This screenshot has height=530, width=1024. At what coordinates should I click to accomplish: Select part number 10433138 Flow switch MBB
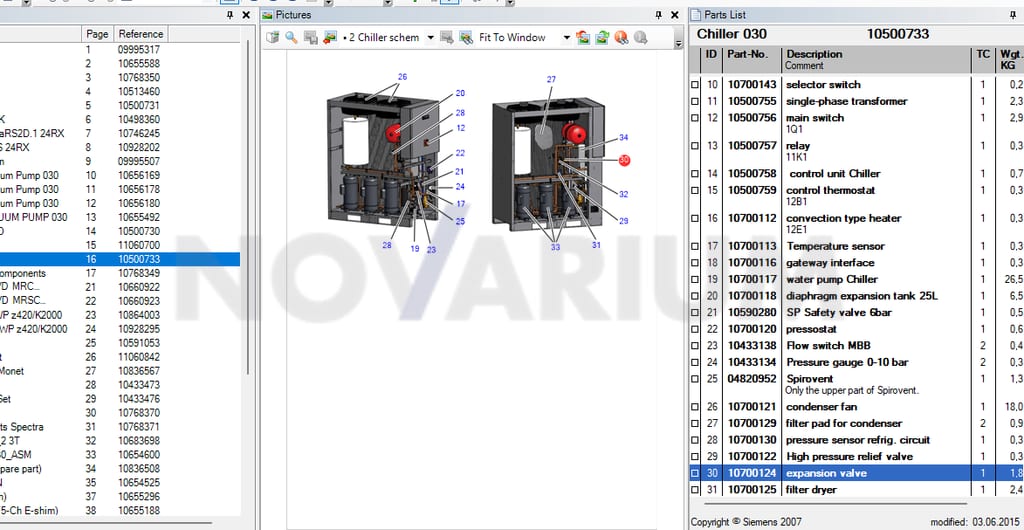[x=857, y=345]
